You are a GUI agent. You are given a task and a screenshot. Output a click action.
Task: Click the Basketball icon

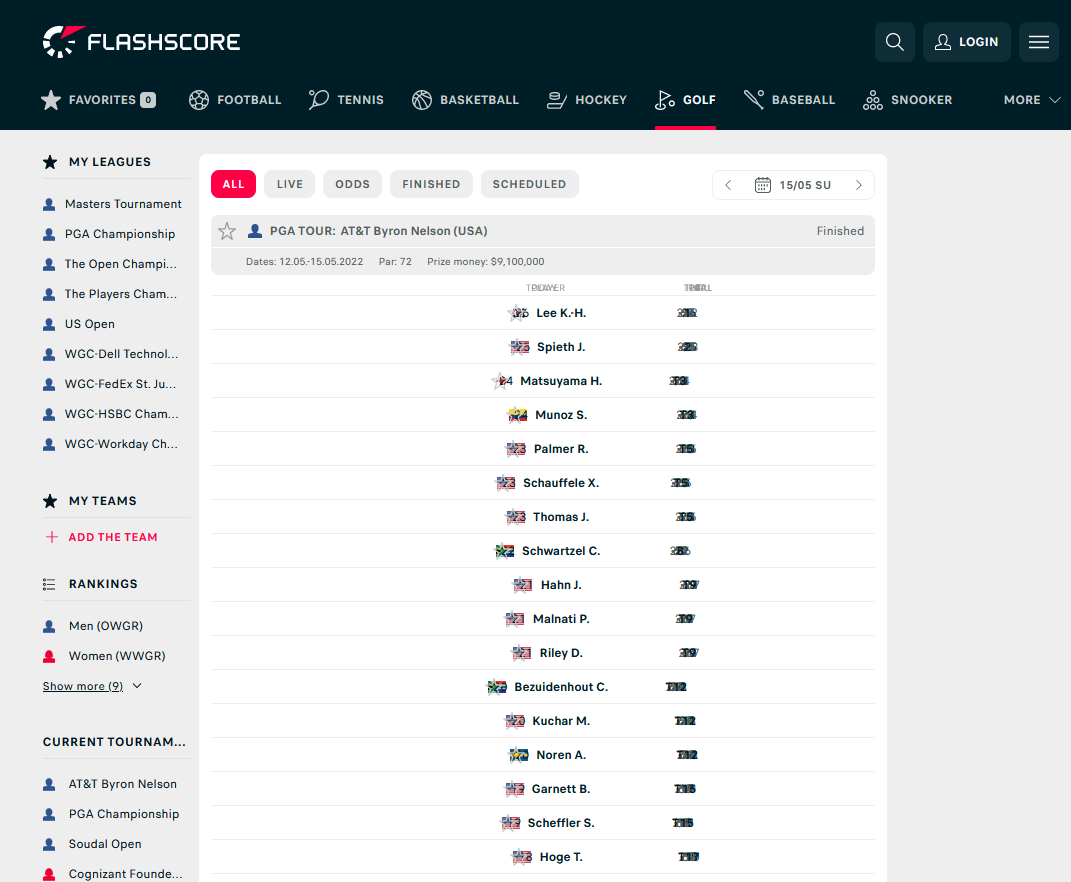coord(421,100)
